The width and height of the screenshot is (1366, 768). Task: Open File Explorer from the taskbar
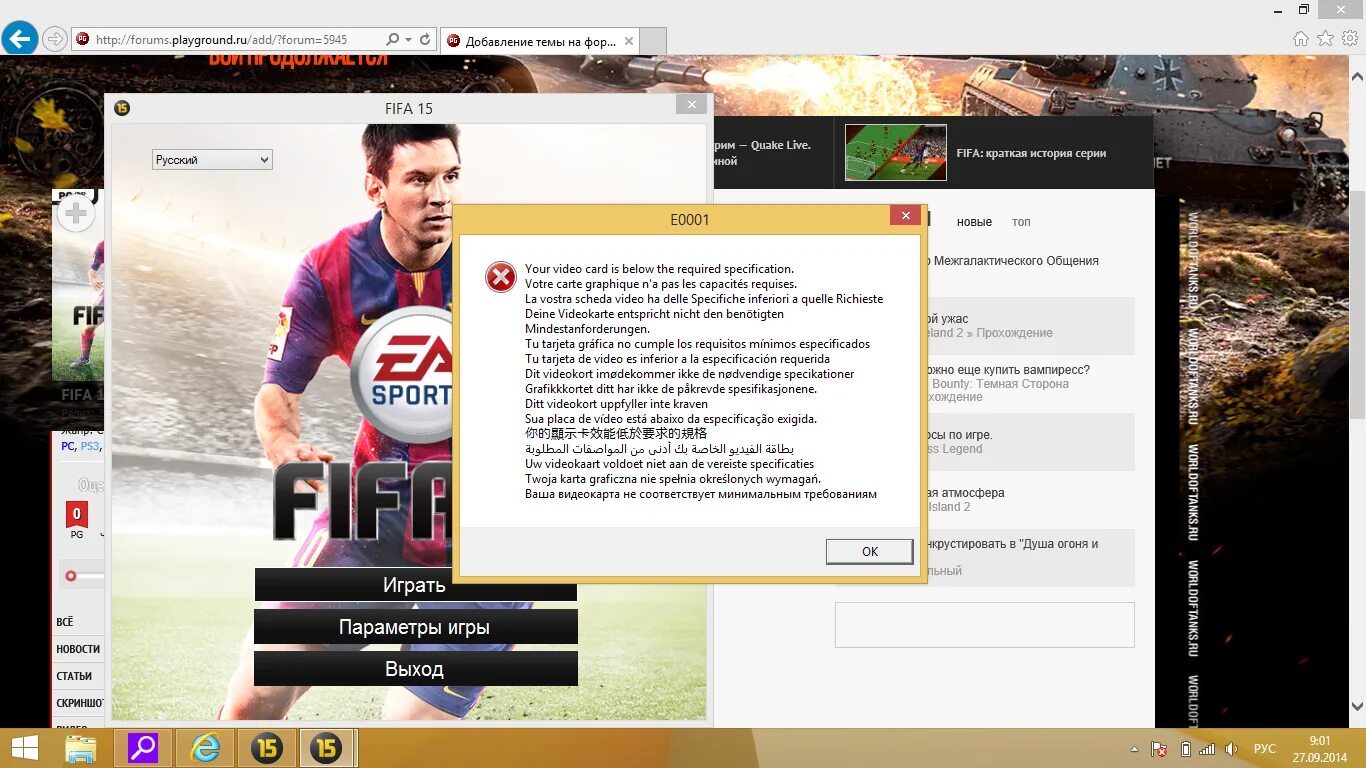[81, 748]
